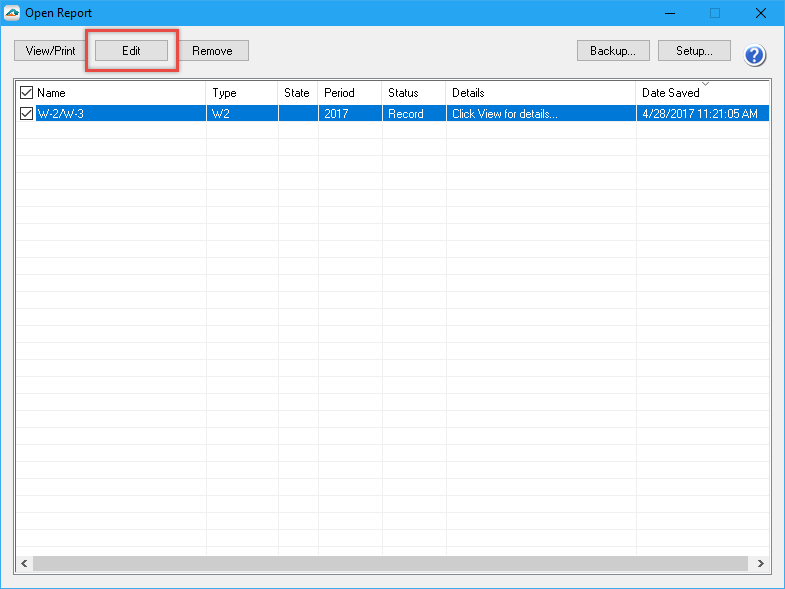Sort the list by Type column
The height and width of the screenshot is (589, 785).
240,93
